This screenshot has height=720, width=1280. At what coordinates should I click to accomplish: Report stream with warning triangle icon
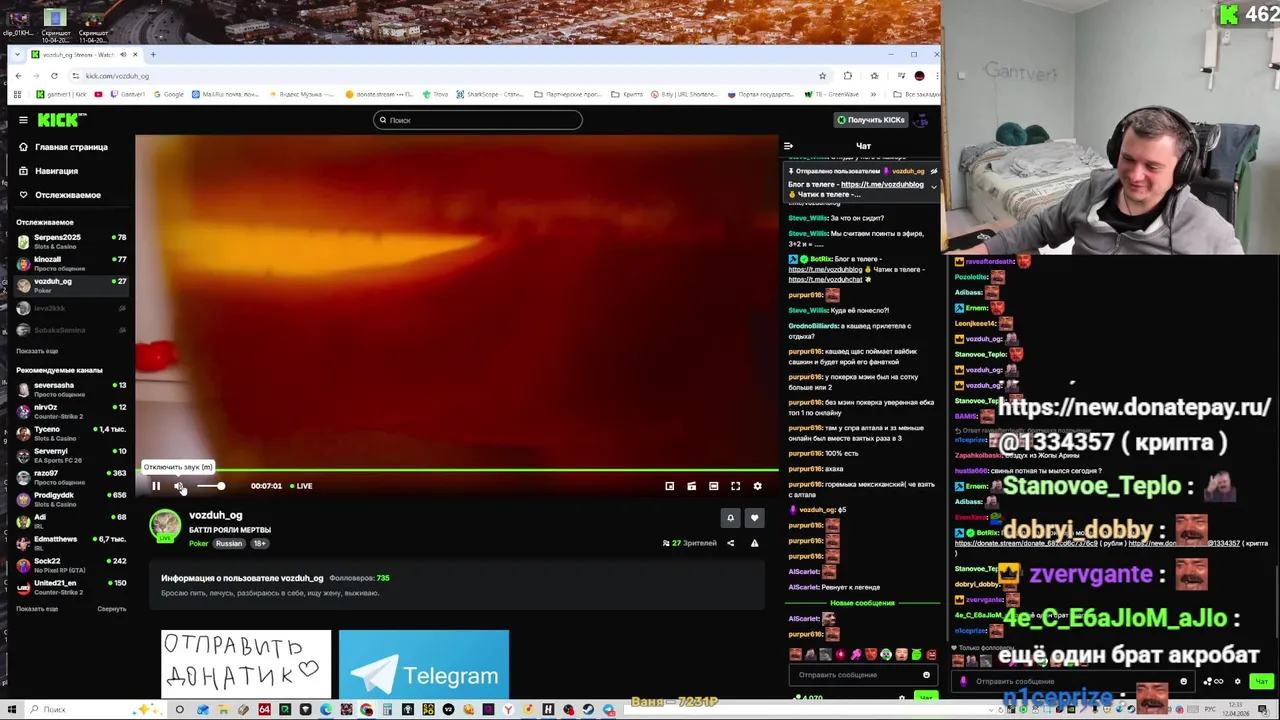point(754,543)
